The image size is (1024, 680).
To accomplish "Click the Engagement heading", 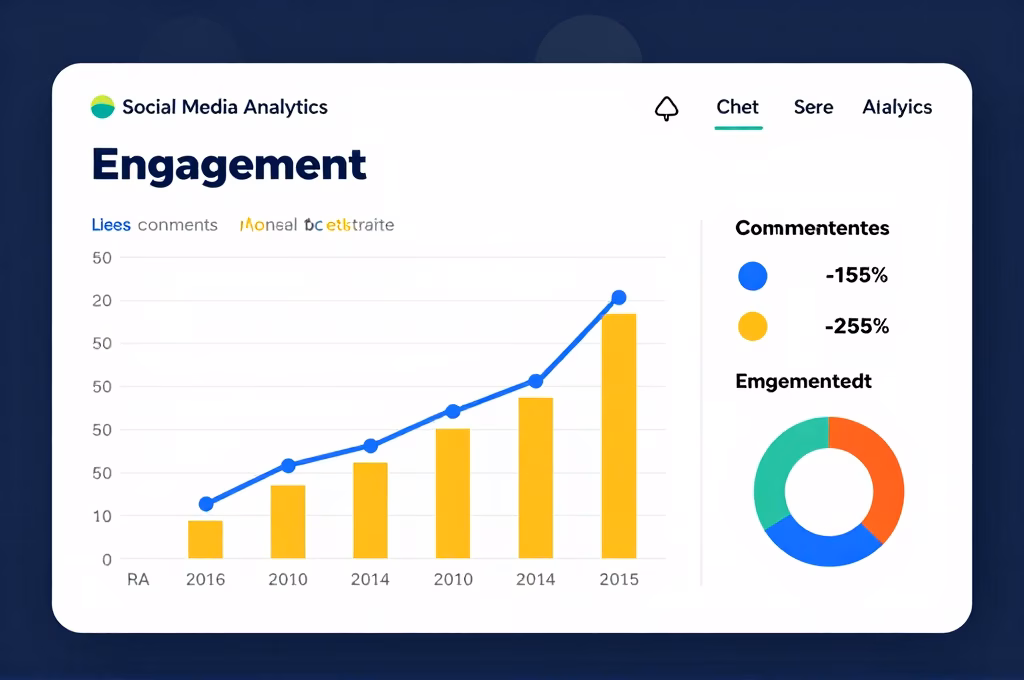I will click(x=228, y=165).
